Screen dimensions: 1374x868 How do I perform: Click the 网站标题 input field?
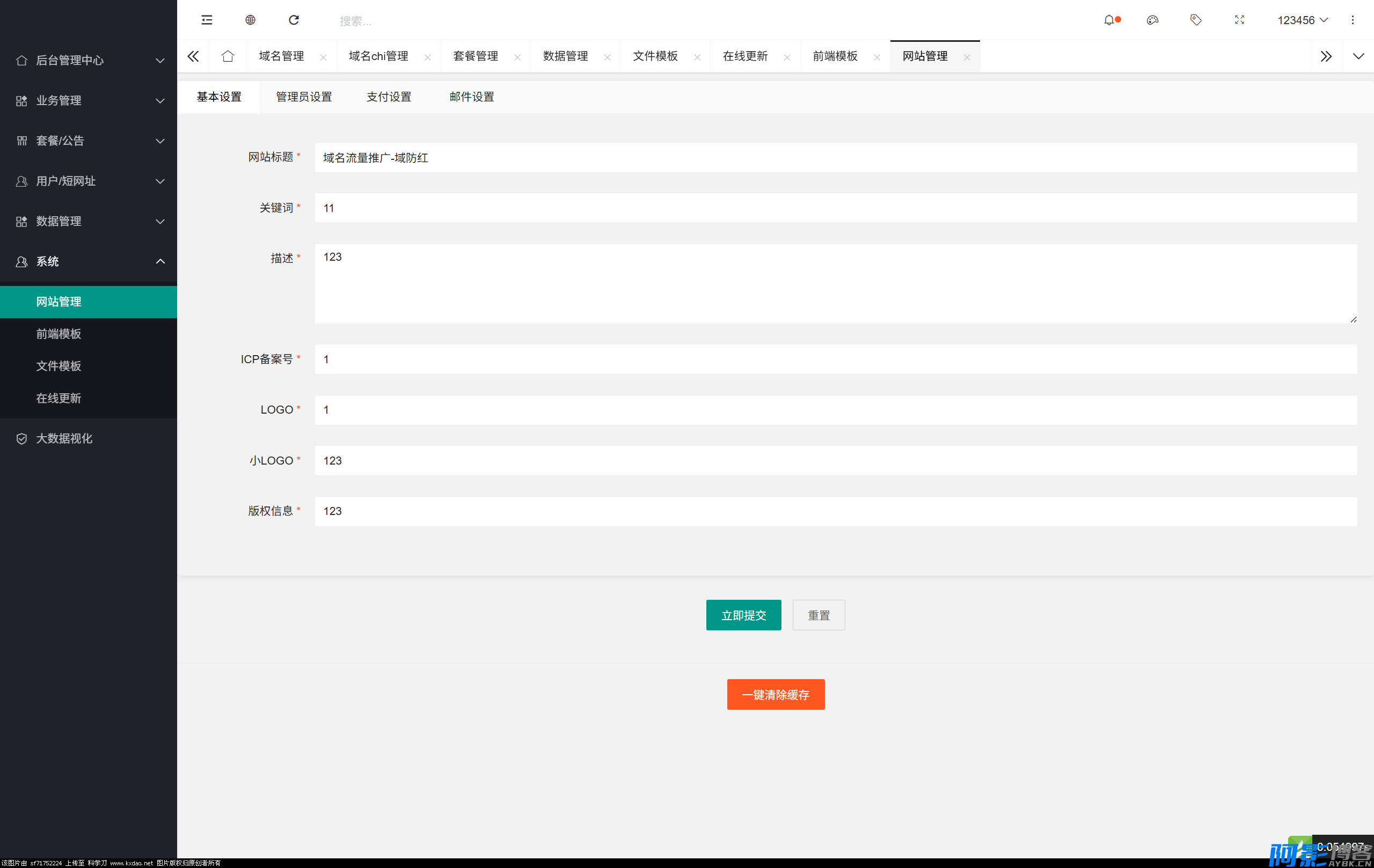coord(835,157)
